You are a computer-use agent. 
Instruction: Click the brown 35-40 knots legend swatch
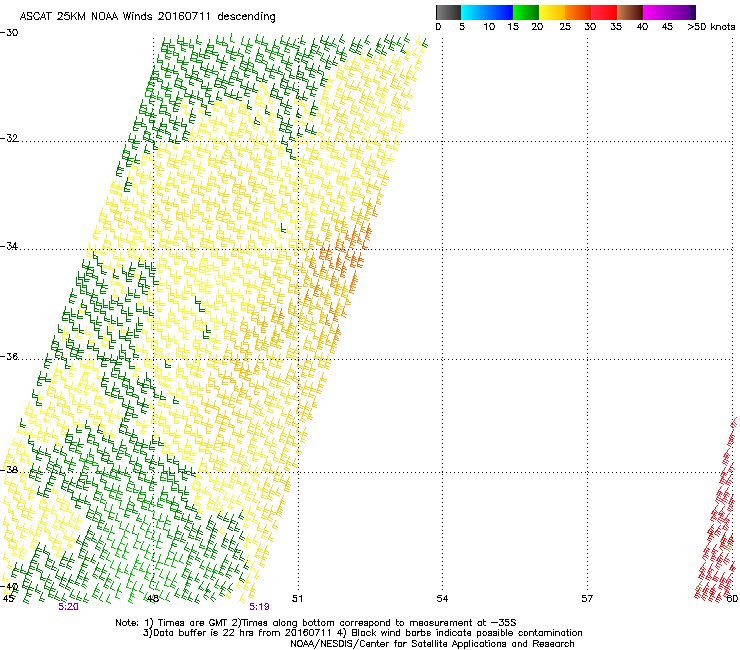(x=630, y=12)
